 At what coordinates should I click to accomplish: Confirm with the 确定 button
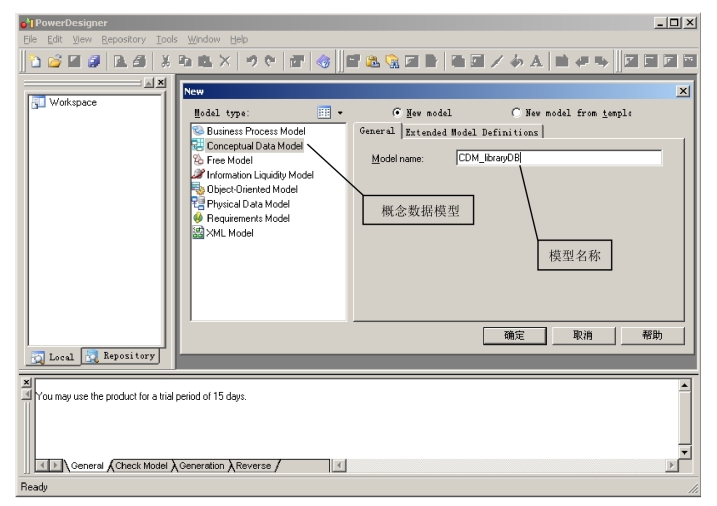(x=514, y=336)
